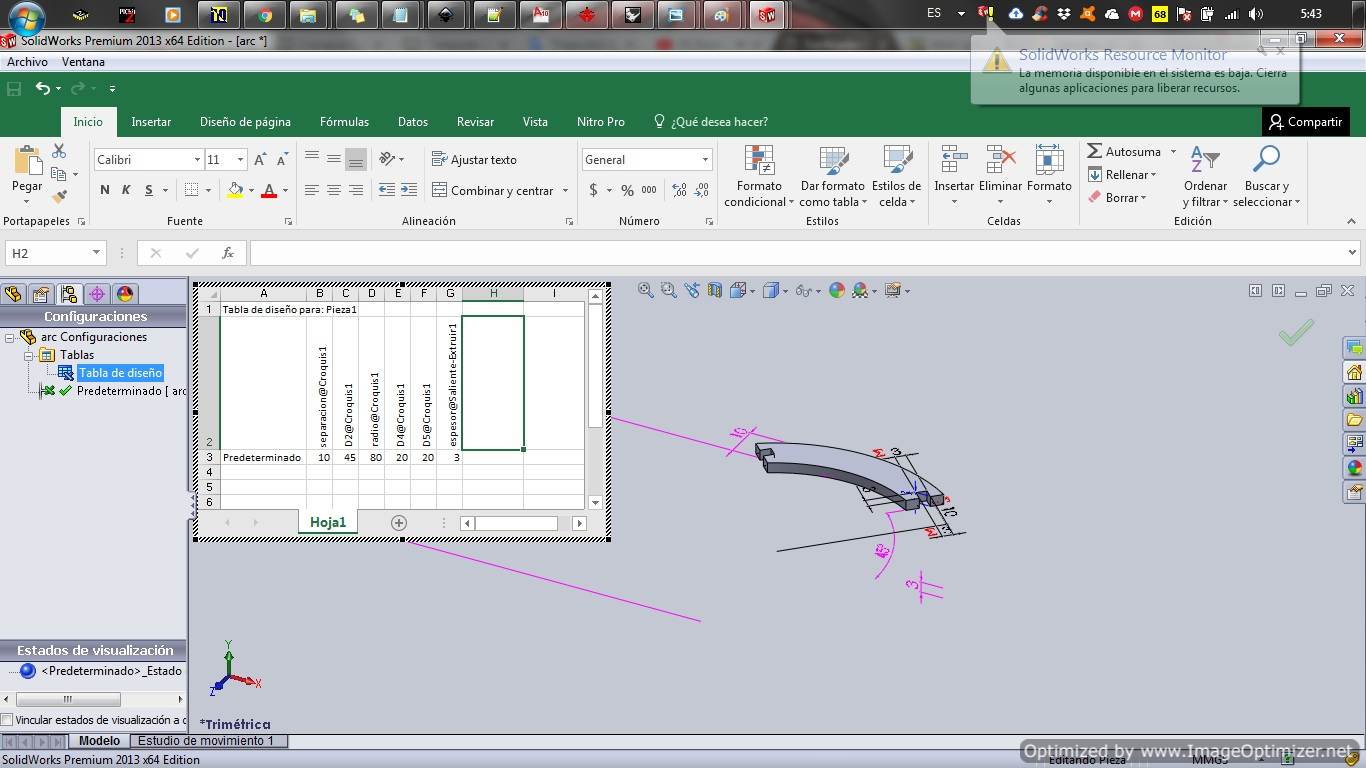
Task: Open the Calibri font name dropdown
Action: coord(197,159)
